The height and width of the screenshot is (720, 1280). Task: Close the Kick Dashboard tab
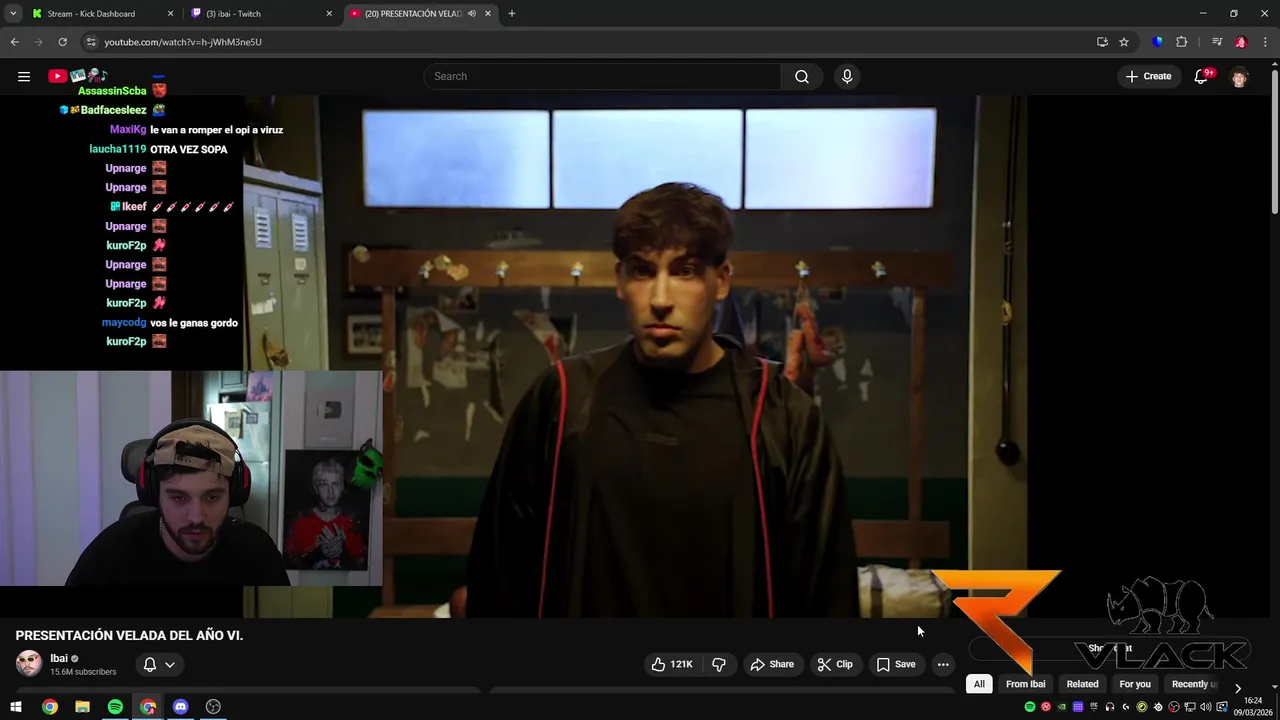pos(170,14)
